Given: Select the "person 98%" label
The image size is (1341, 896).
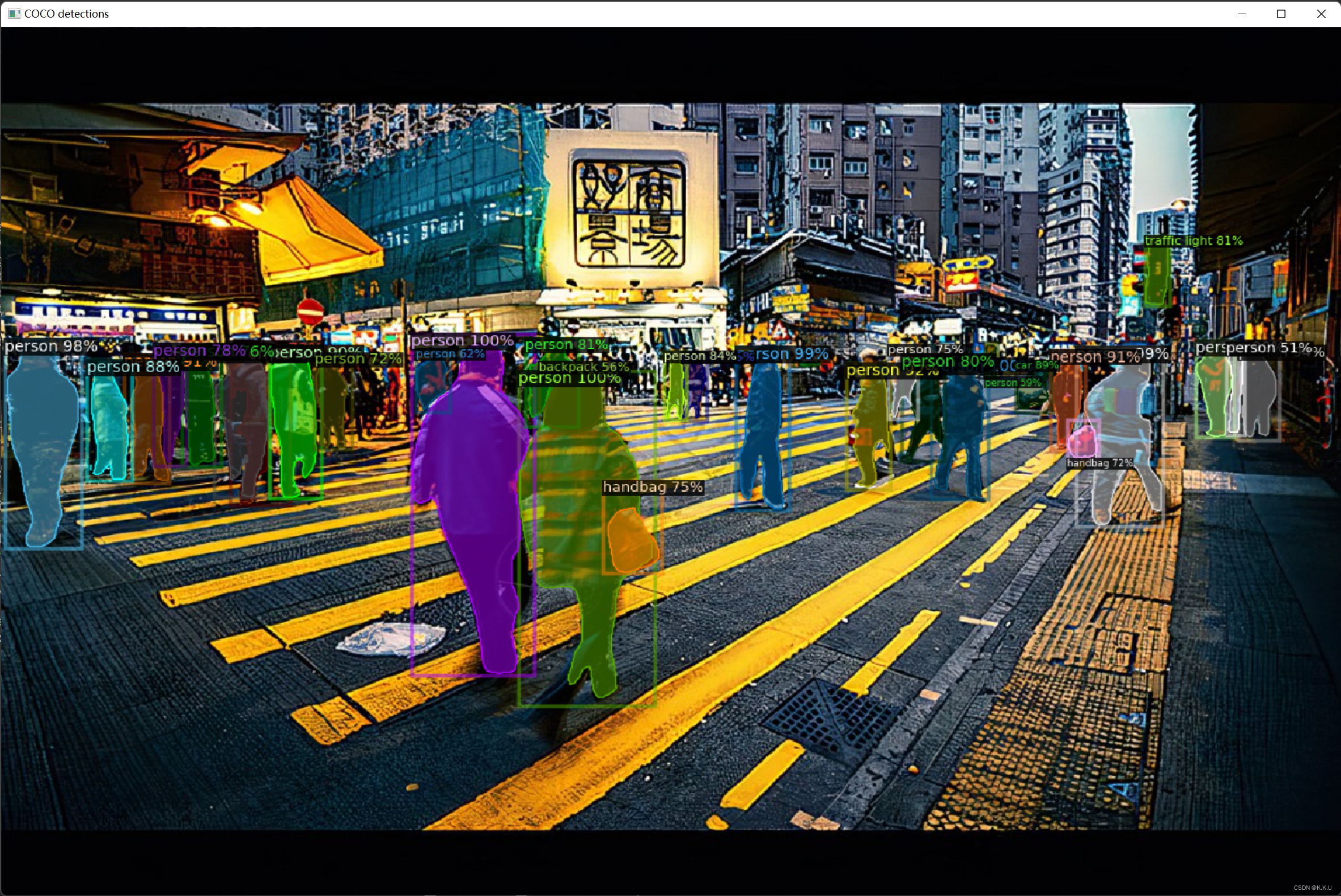Looking at the screenshot, I should coord(51,346).
